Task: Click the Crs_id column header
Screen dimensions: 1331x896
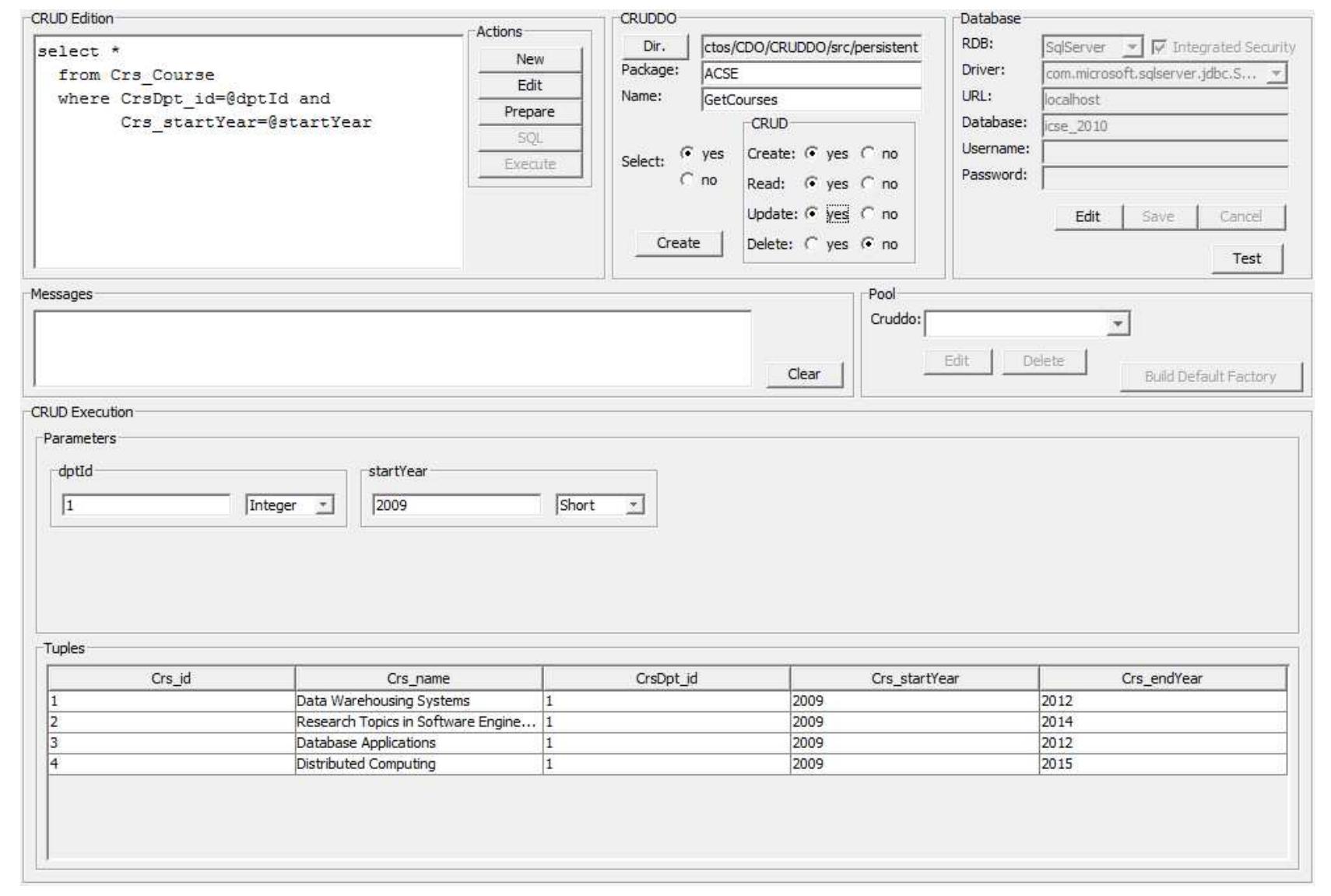Action: pos(171,679)
